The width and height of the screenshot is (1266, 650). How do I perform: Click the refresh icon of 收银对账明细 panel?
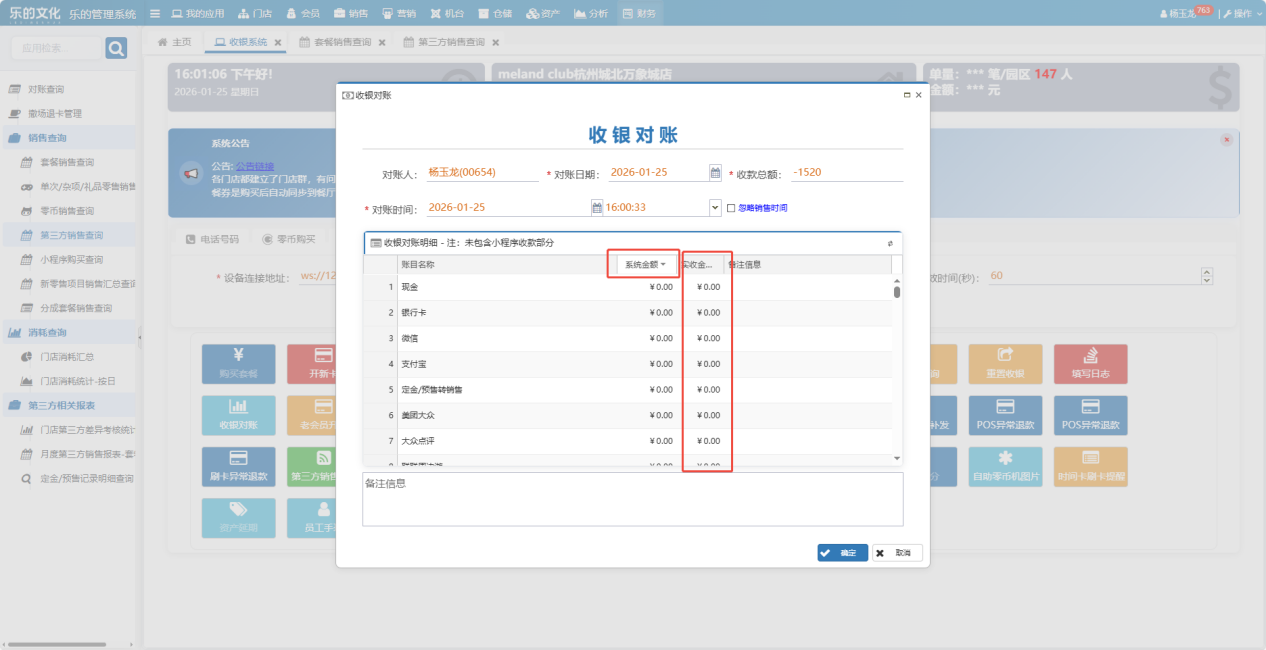(890, 243)
